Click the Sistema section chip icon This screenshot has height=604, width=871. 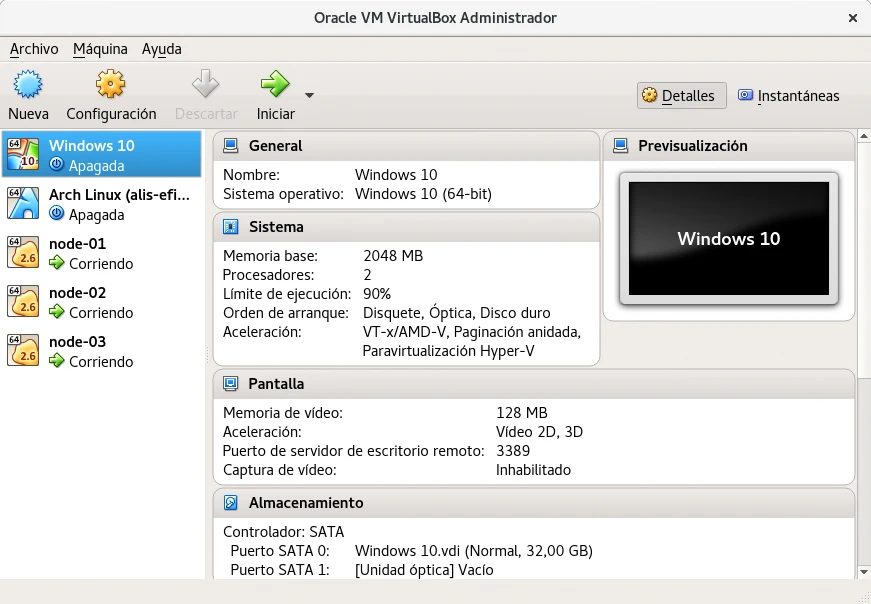[x=231, y=227]
